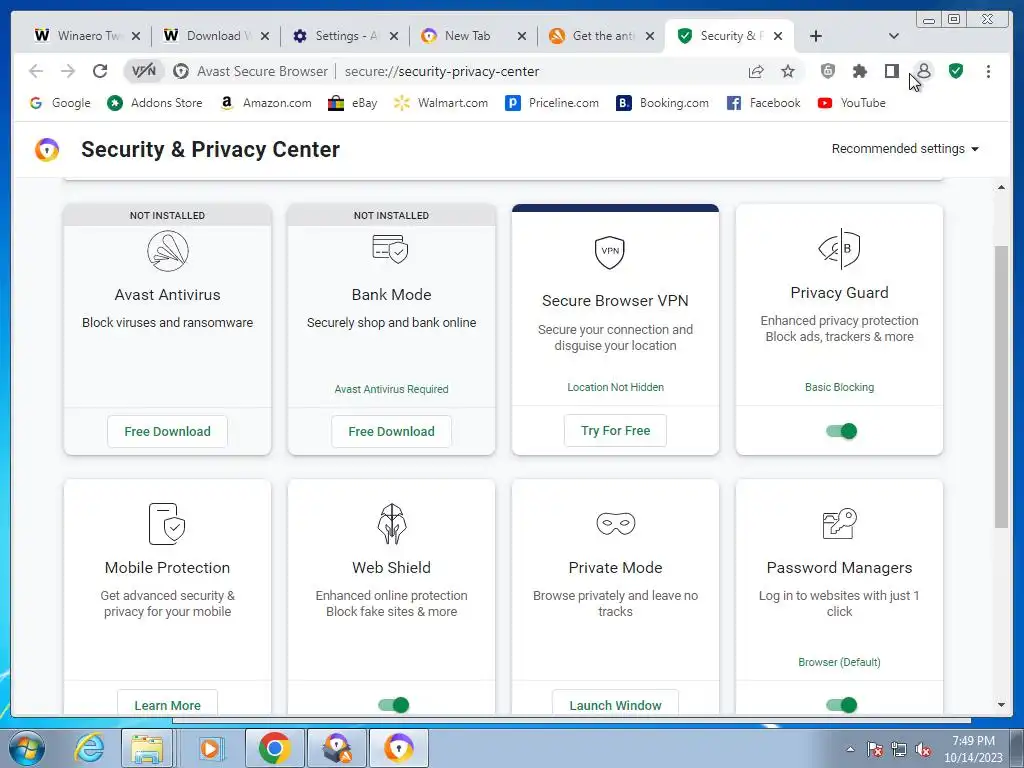This screenshot has width=1024, height=768.
Task: Click Launch Window for Private Mode
Action: click(x=615, y=705)
